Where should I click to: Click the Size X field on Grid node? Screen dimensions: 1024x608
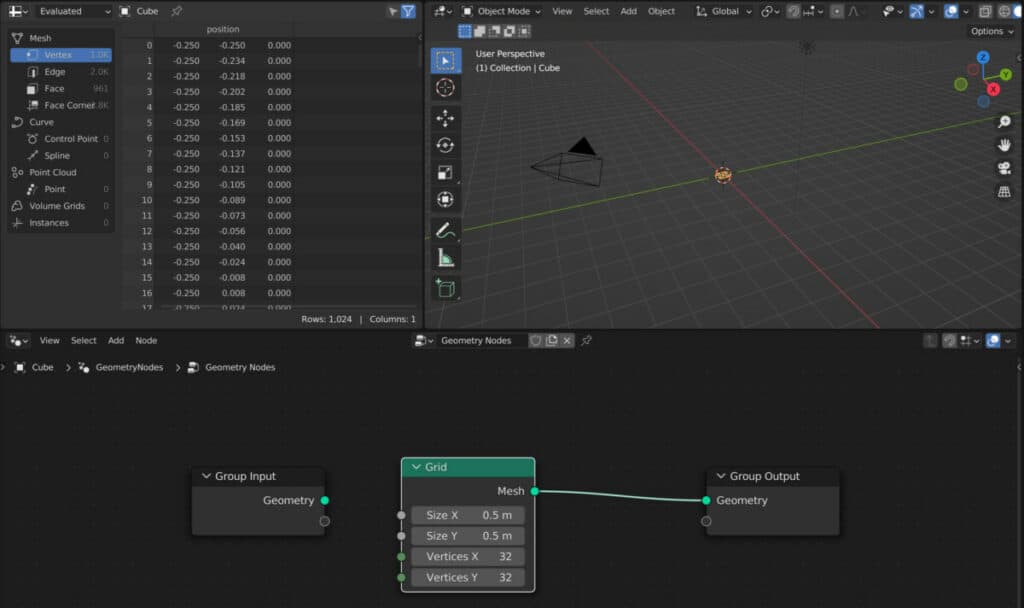tap(468, 515)
